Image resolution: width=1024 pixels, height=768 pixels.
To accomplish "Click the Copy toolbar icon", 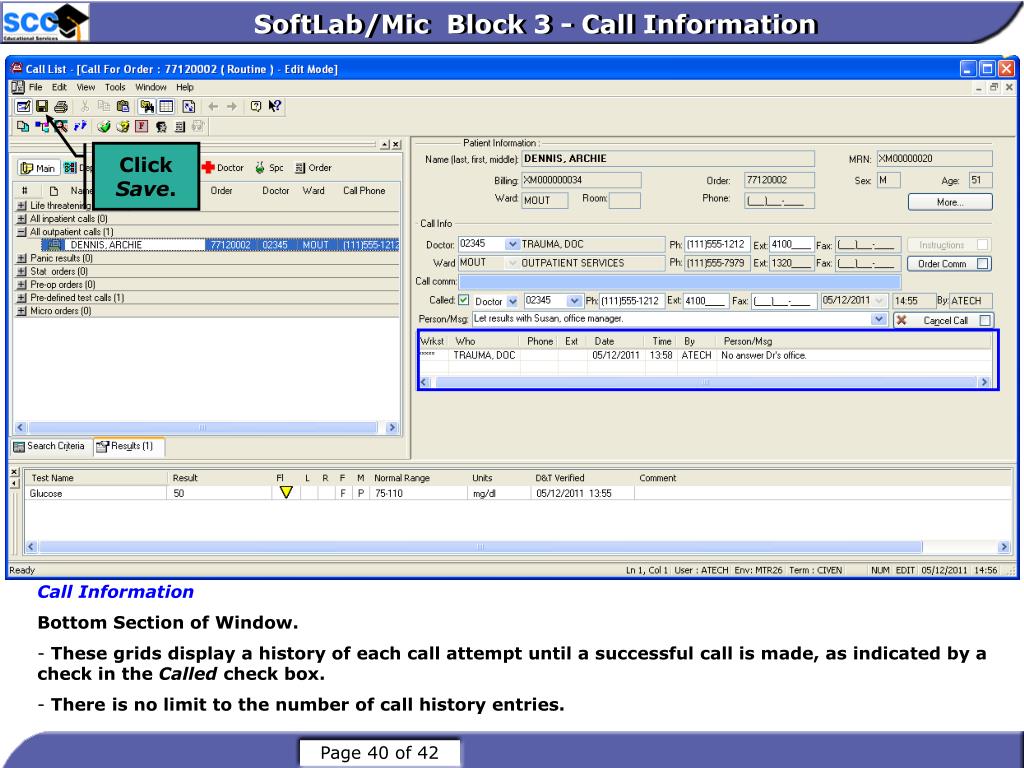I will 103,106.
